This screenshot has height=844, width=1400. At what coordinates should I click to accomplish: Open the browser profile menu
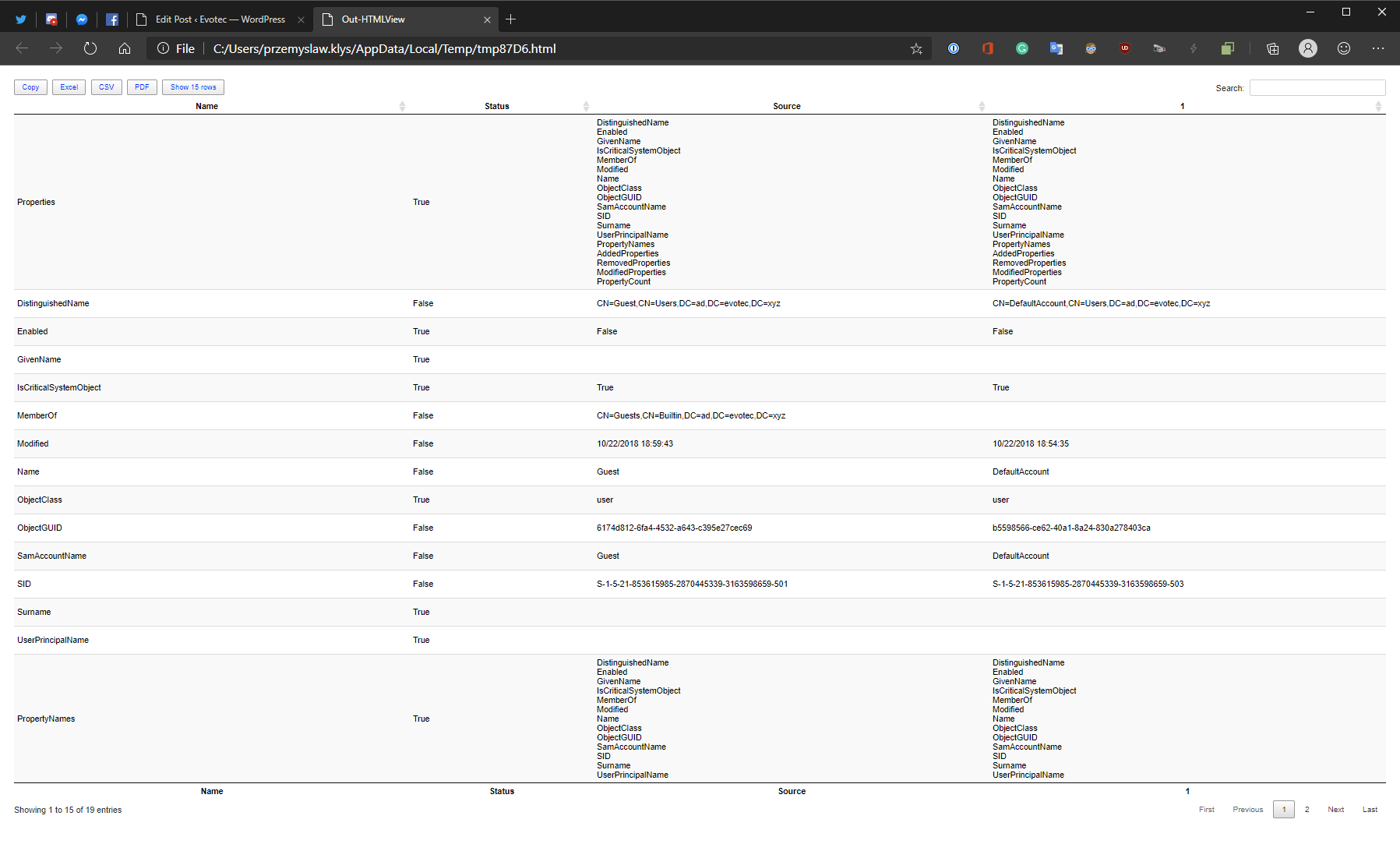pos(1308,48)
